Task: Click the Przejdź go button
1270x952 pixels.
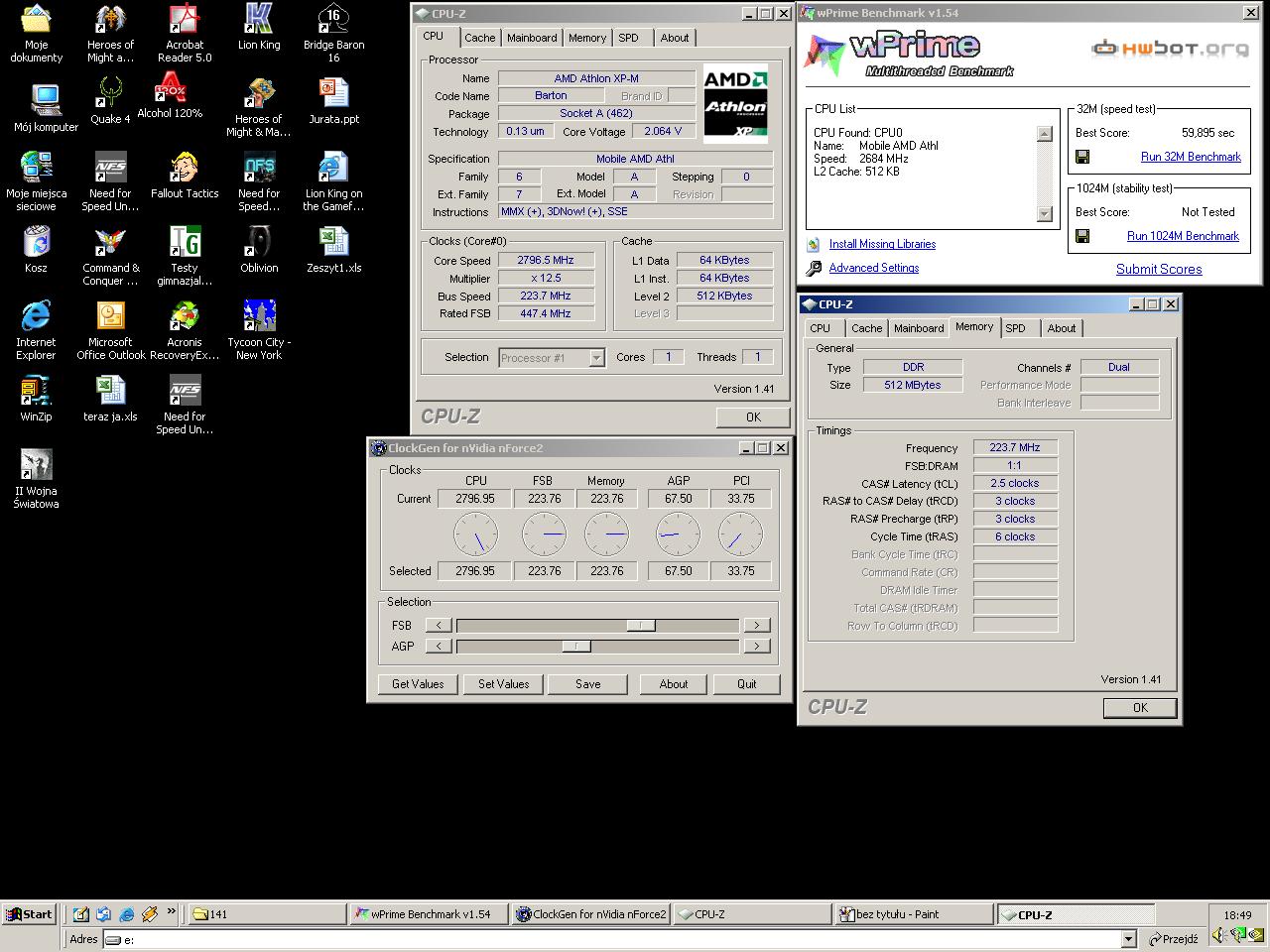Action: [x=1172, y=939]
